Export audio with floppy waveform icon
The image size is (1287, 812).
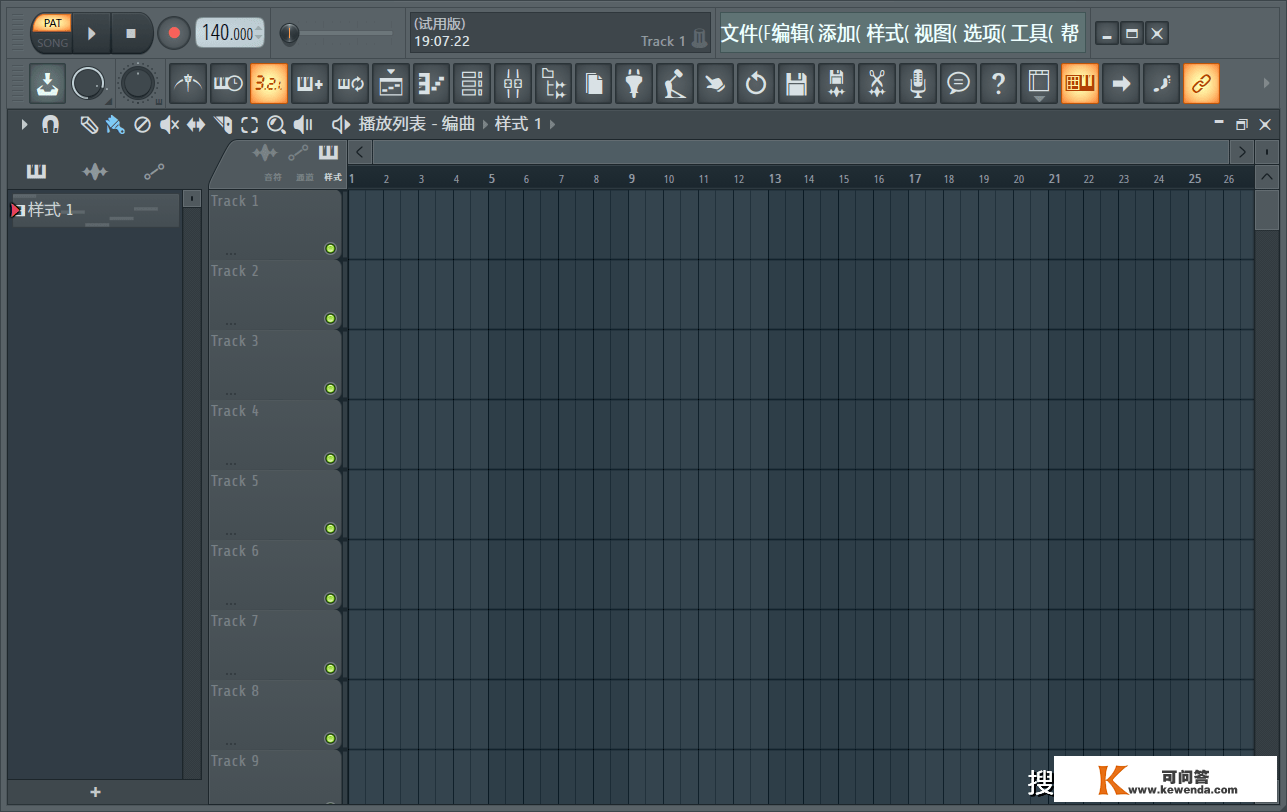[837, 84]
